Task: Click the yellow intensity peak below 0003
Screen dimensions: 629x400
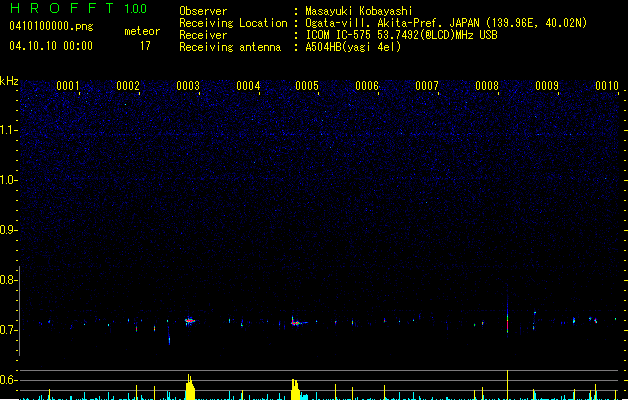Action: [x=190, y=387]
